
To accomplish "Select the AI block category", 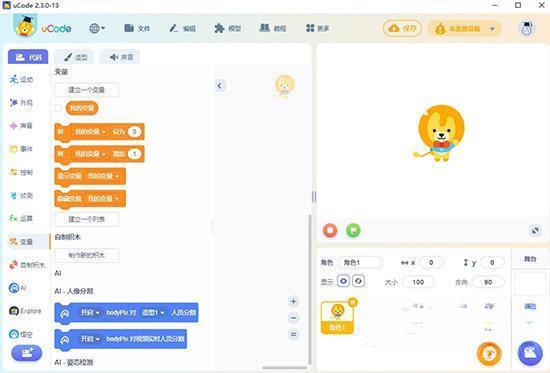I will 18,288.
